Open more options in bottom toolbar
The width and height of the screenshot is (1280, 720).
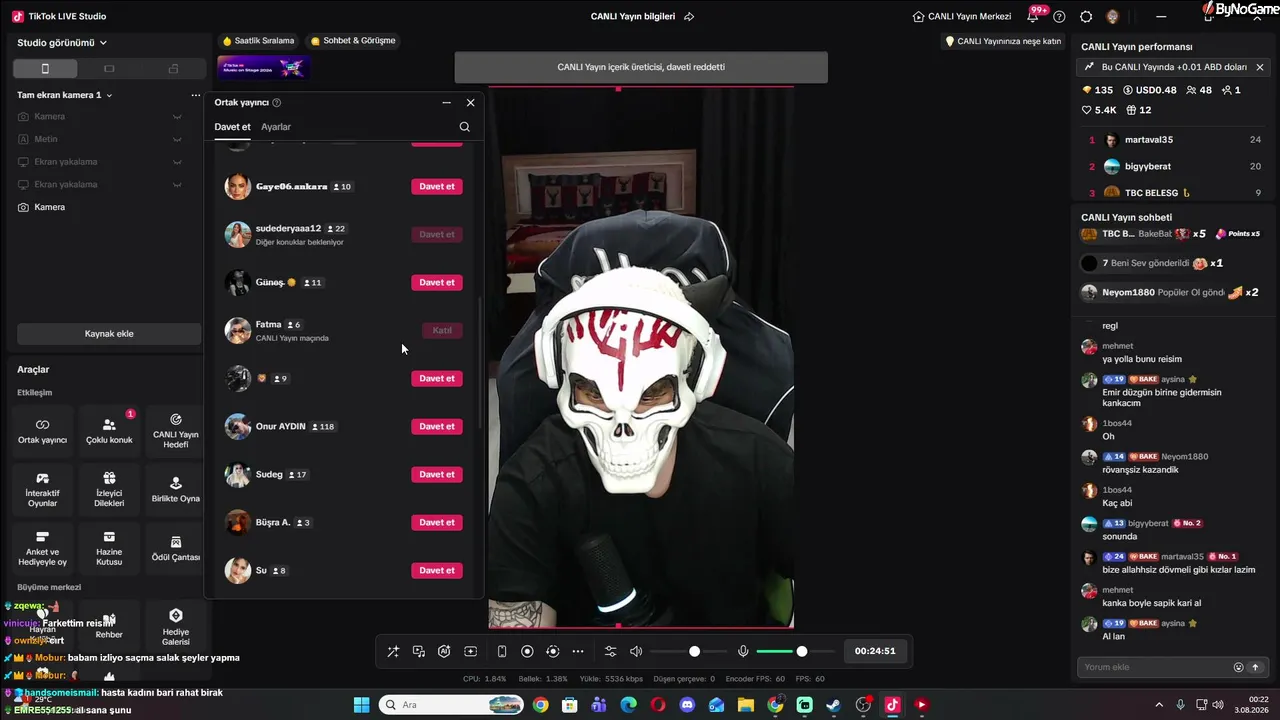(x=578, y=652)
